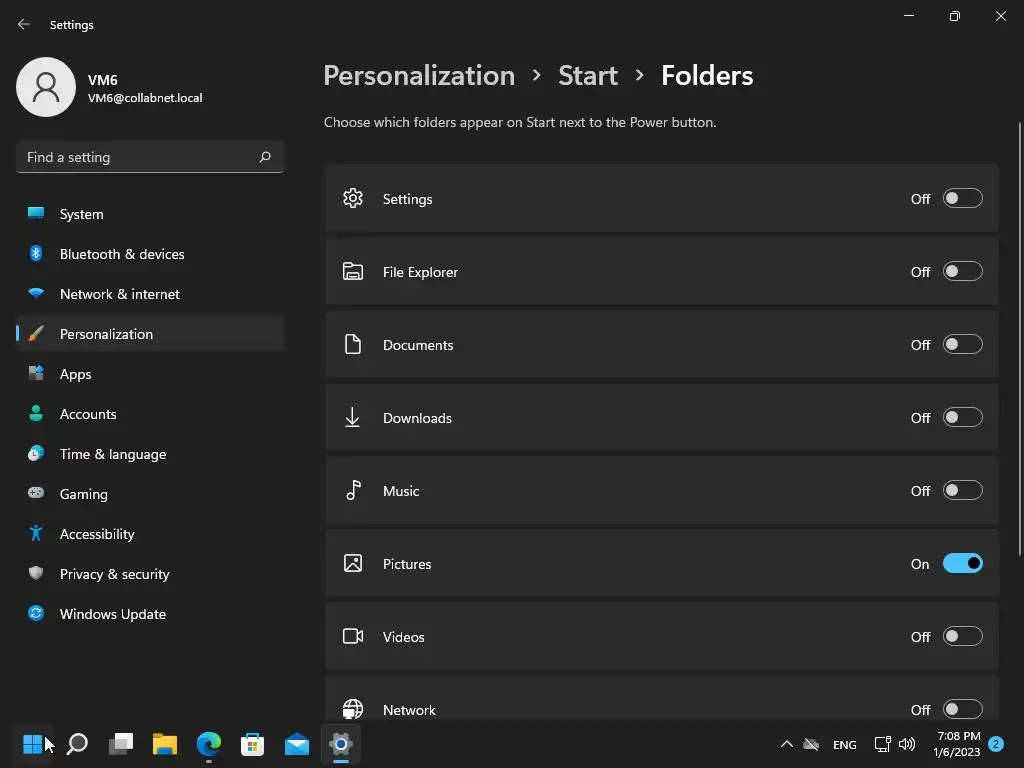Enable the Settings folder toggle

[962, 199]
